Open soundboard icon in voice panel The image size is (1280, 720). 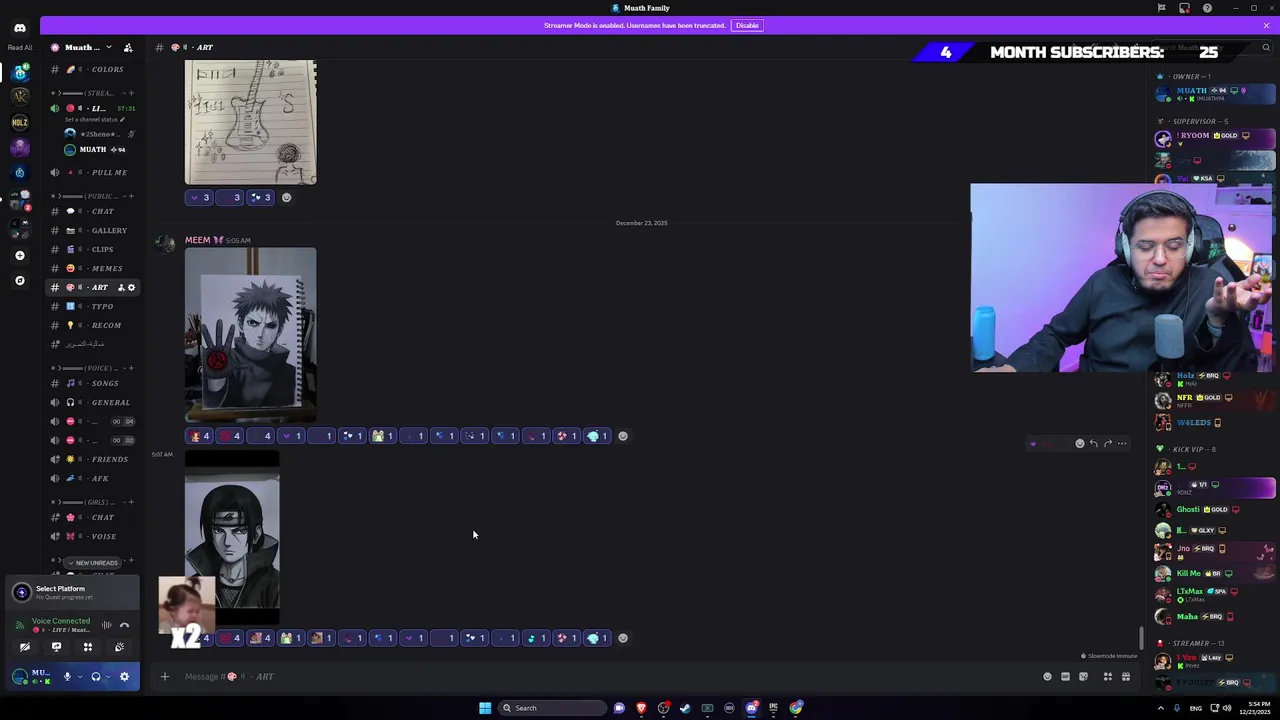(119, 647)
